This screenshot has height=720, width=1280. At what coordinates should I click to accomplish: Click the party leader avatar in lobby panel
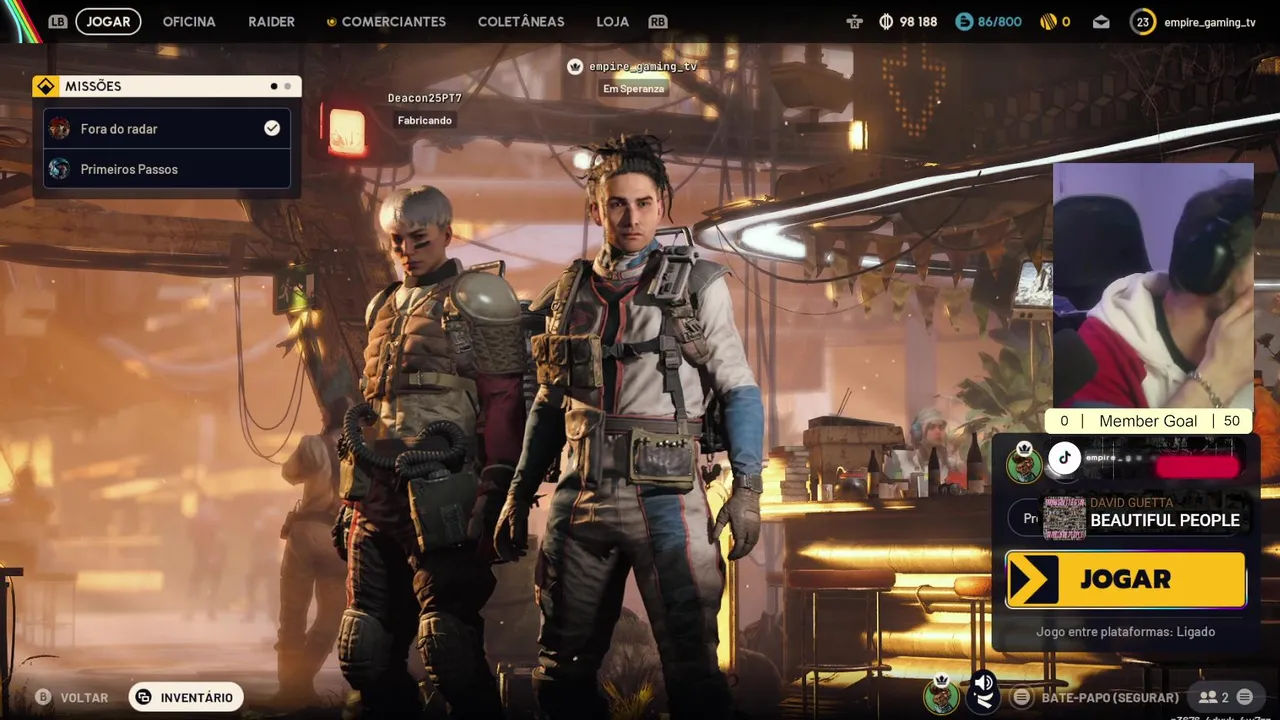pyautogui.click(x=1024, y=464)
